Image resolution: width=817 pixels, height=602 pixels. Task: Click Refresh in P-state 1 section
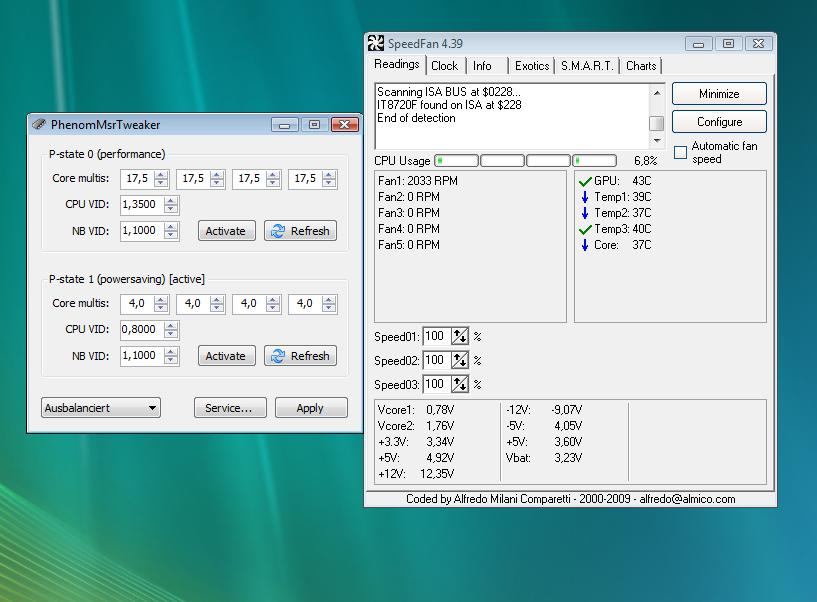click(301, 356)
